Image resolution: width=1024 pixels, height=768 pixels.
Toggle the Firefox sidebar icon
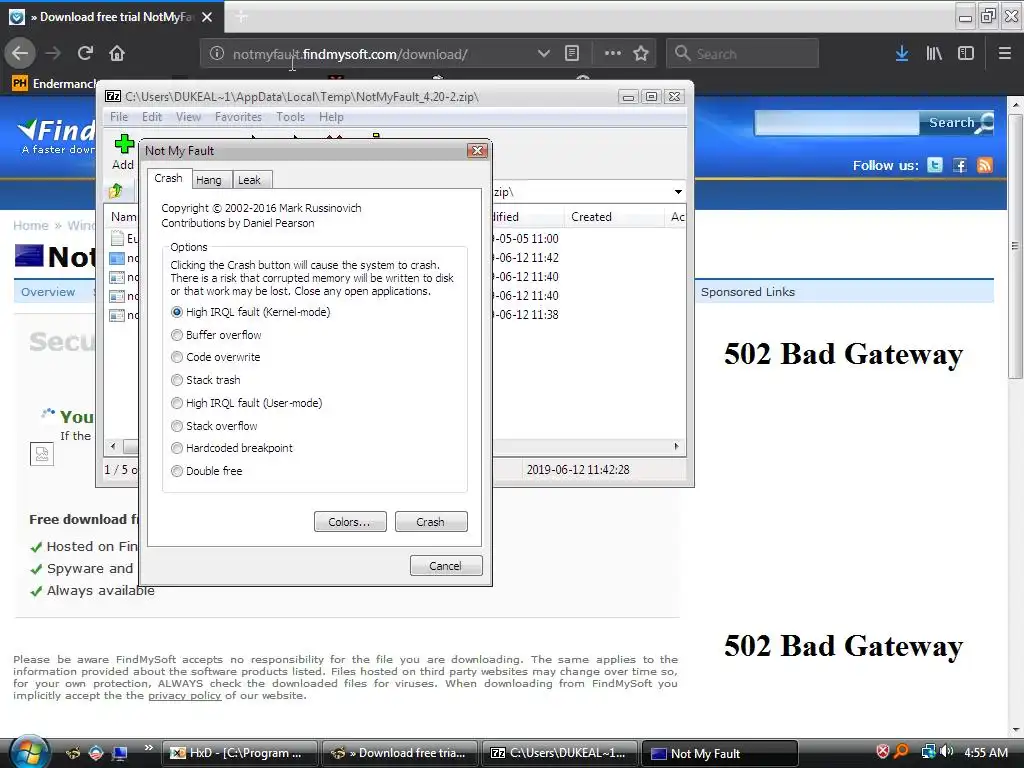pyautogui.click(x=966, y=54)
